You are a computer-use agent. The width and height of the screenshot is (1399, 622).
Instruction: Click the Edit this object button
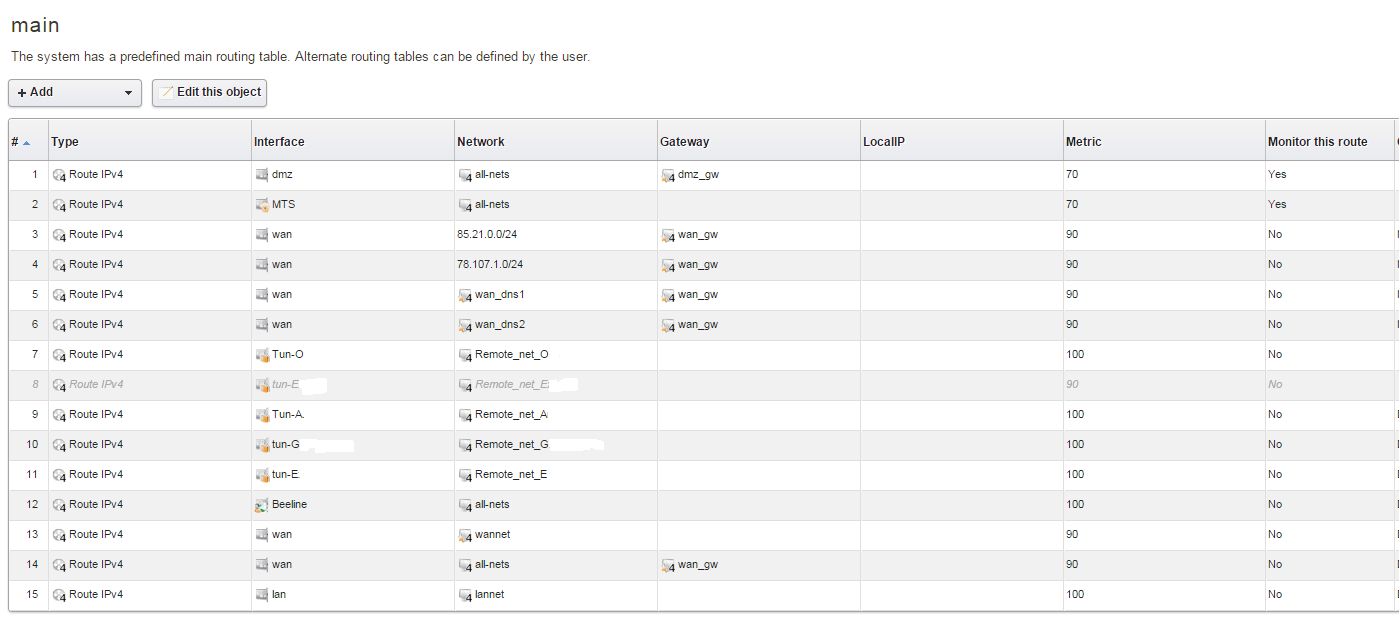[x=210, y=92]
